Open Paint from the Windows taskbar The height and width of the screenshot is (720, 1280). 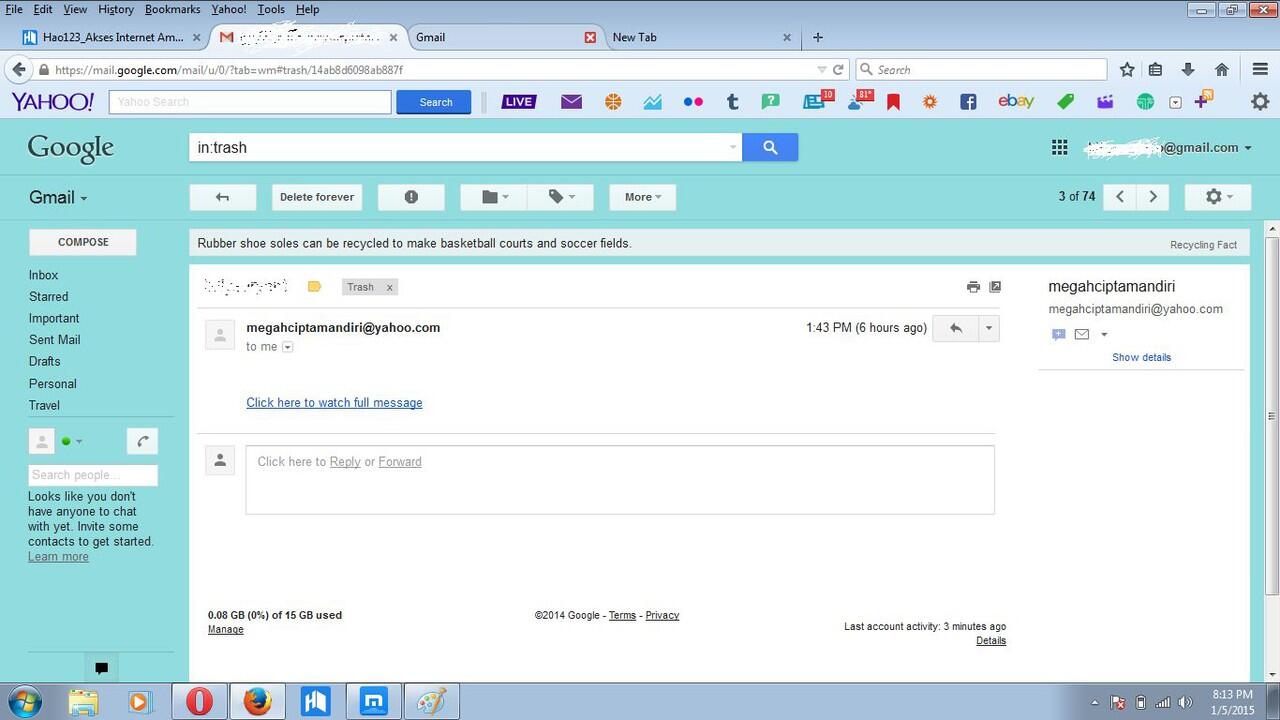pos(431,702)
